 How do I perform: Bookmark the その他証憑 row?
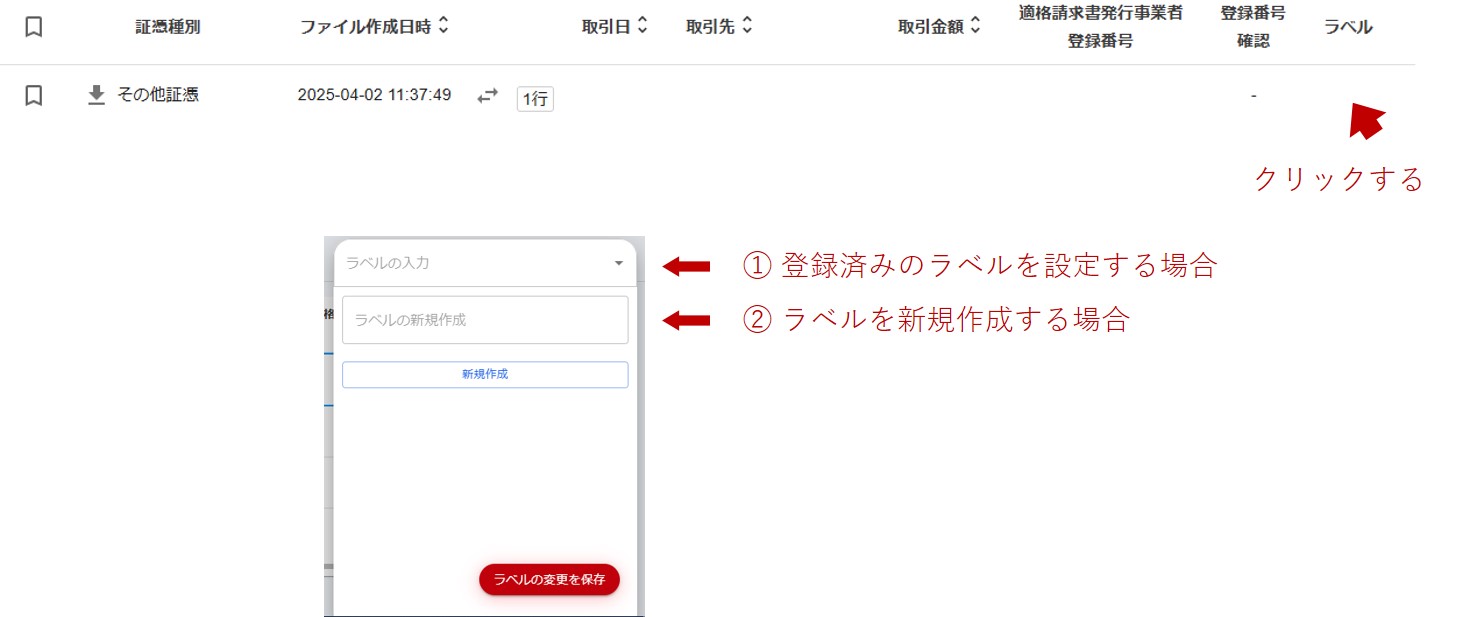(33, 95)
